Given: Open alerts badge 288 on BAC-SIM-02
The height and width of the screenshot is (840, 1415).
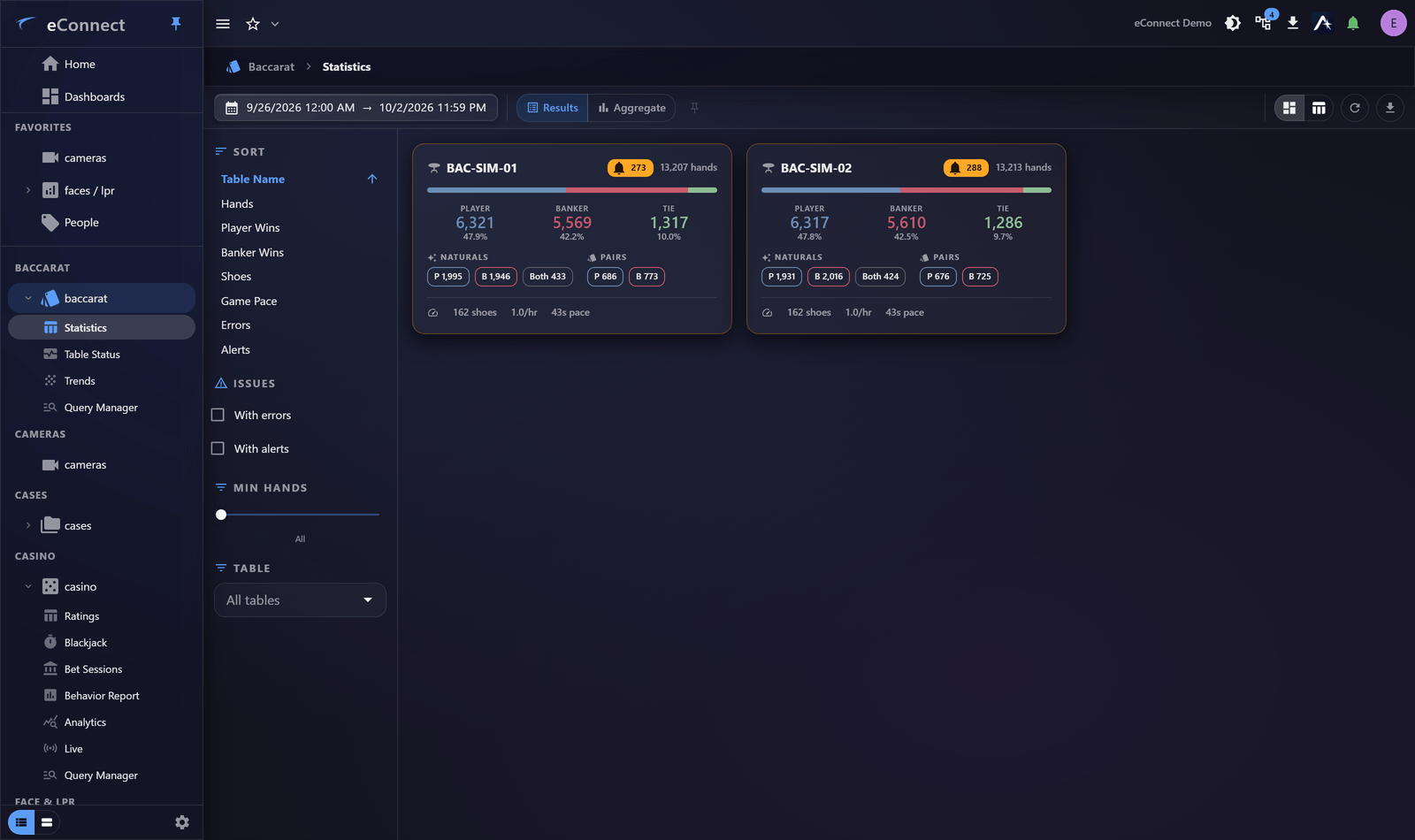Looking at the screenshot, I should 965,167.
